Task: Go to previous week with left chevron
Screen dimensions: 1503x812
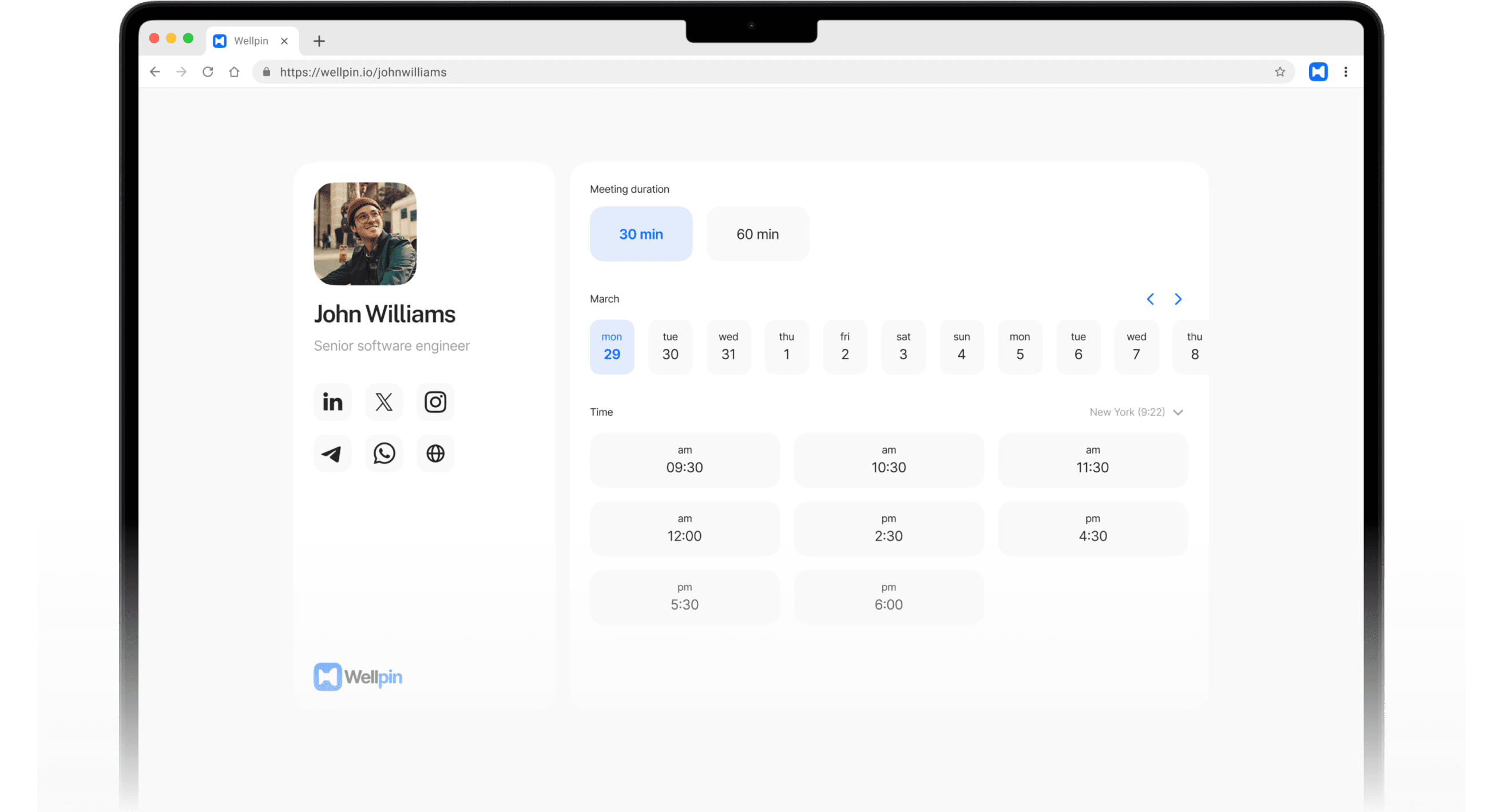Action: click(x=1150, y=298)
